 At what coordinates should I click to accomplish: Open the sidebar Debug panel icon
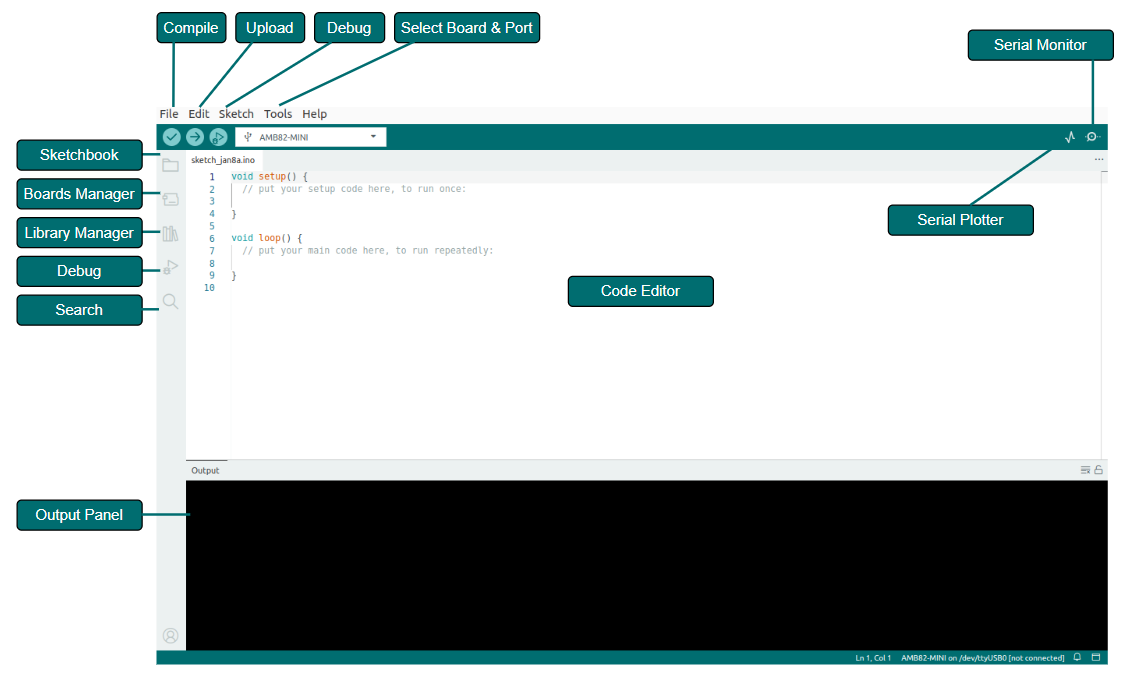[171, 267]
